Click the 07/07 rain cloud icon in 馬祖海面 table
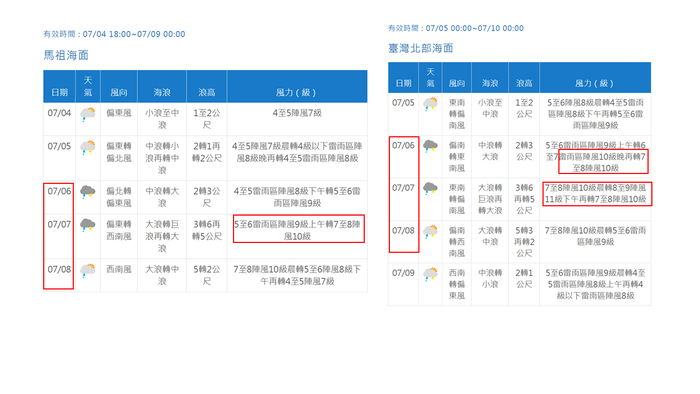This screenshot has height=394, width=700. pyautogui.click(x=88, y=225)
